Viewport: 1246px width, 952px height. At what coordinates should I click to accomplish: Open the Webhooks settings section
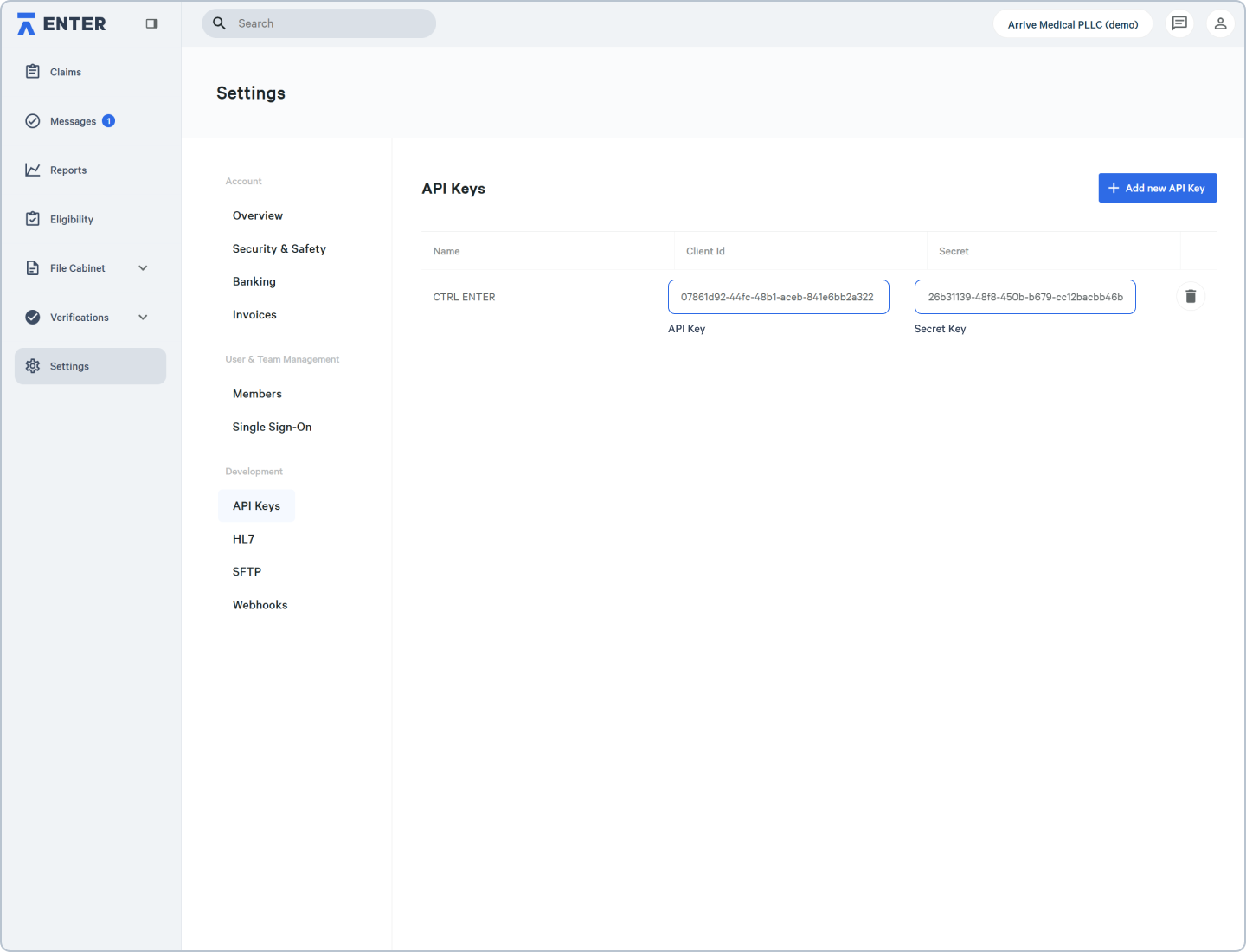click(260, 604)
